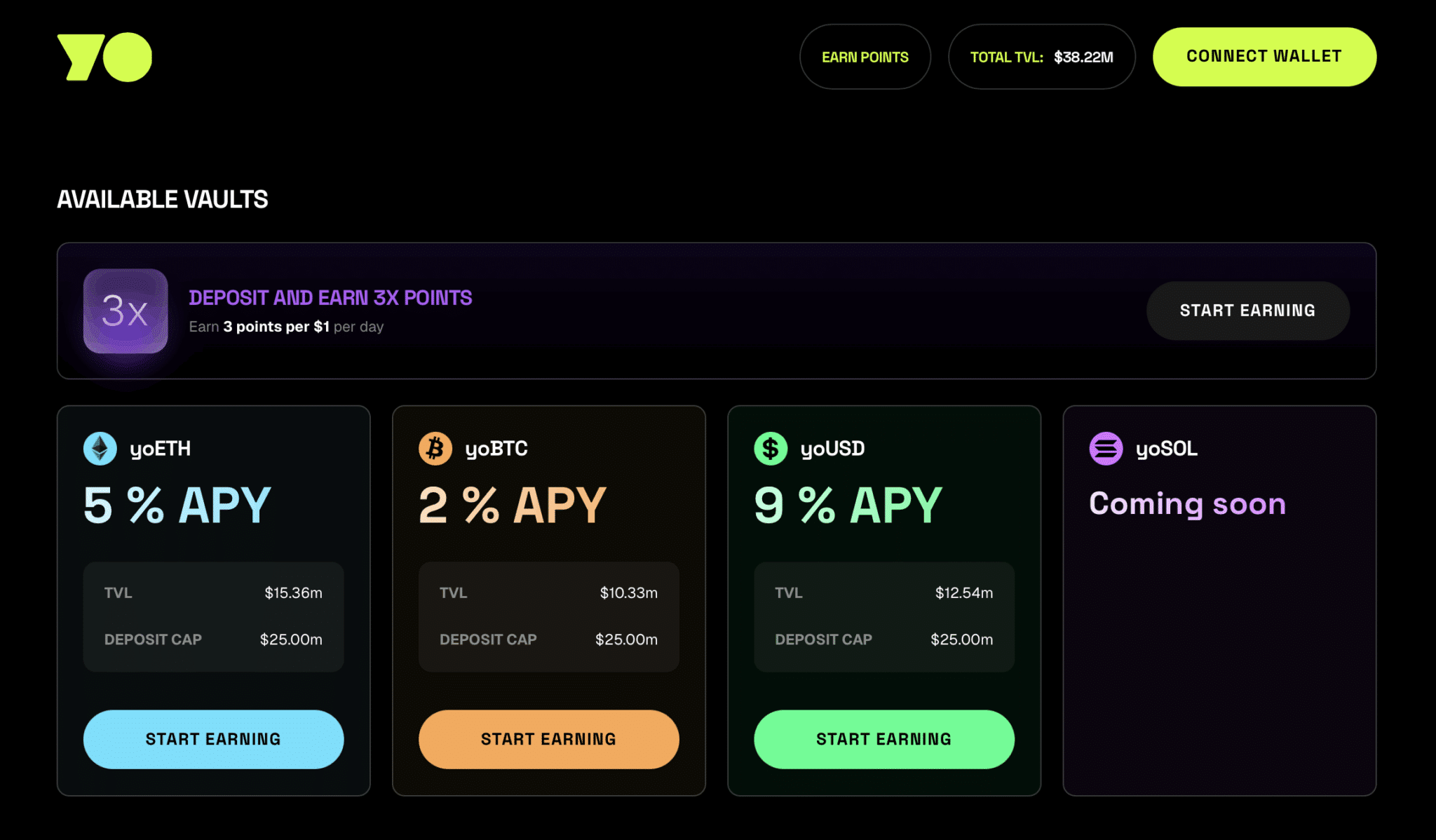Click the YO logo in header
The image size is (1436, 840).
pos(104,57)
